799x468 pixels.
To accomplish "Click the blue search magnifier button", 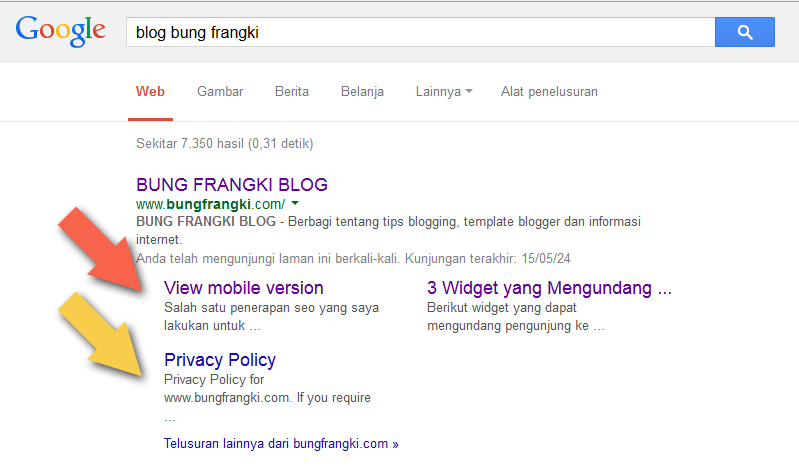I will pos(744,32).
